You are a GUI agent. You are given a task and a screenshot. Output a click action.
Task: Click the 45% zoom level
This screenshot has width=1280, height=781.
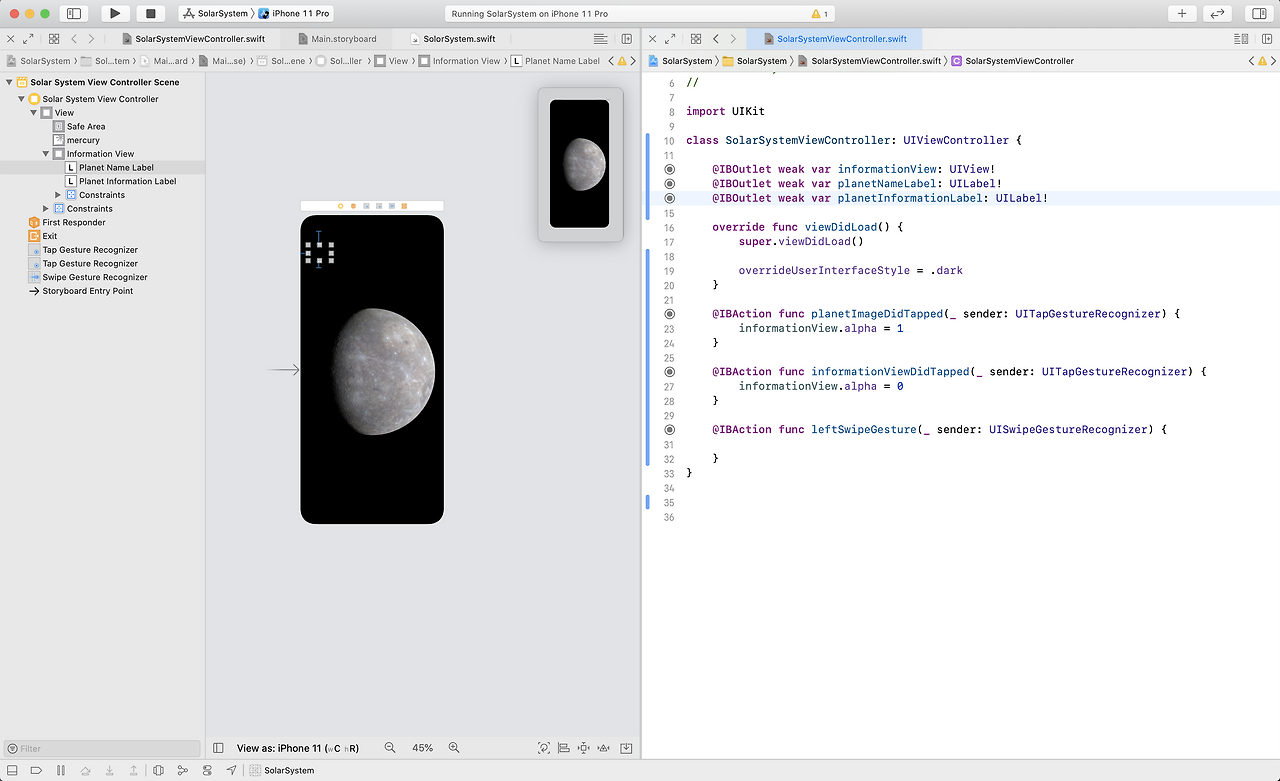(x=423, y=748)
